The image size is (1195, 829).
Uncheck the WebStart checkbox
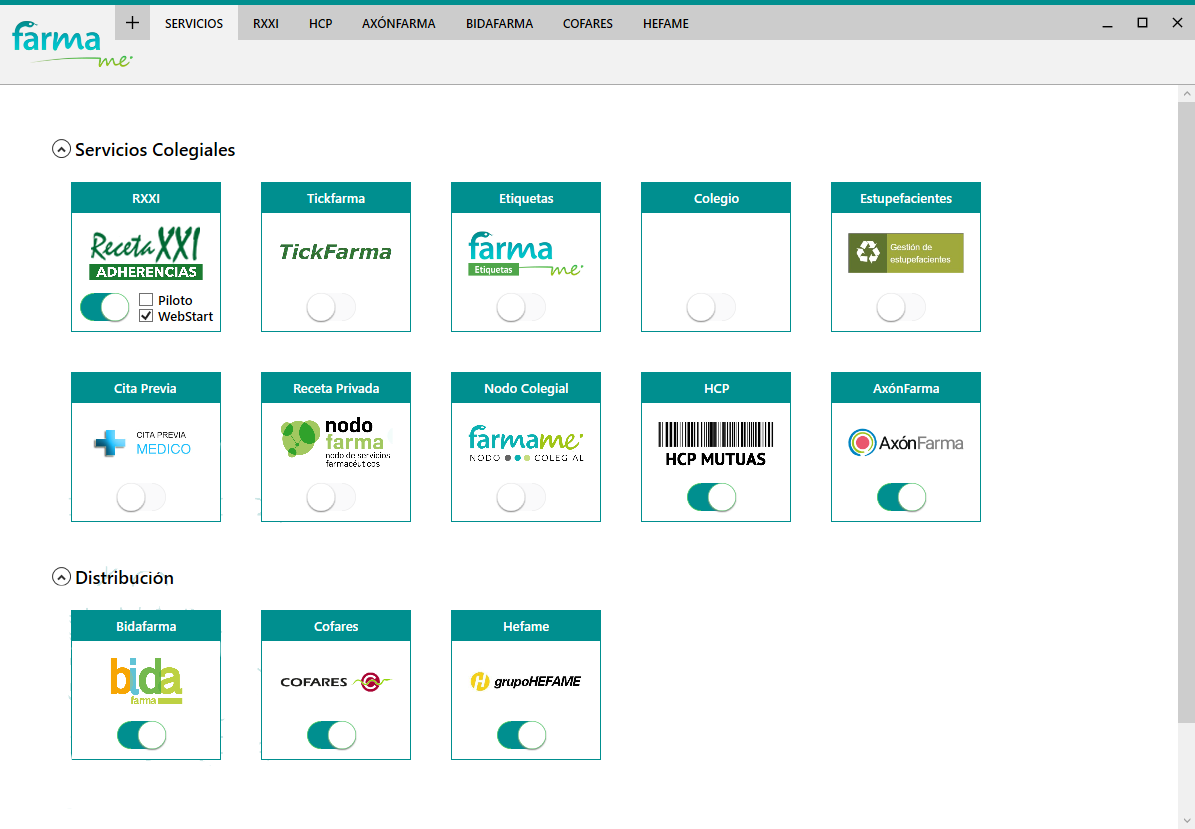click(146, 315)
